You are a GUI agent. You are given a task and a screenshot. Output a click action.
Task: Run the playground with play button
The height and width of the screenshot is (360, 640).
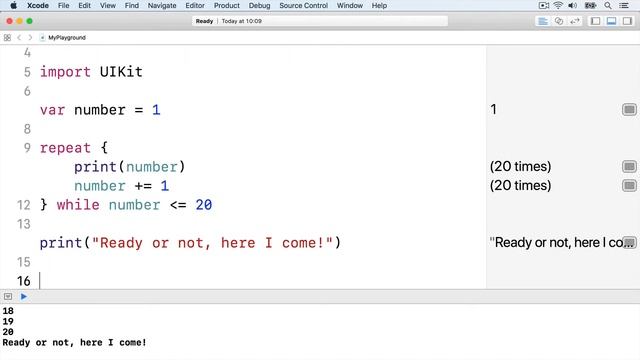[24, 297]
